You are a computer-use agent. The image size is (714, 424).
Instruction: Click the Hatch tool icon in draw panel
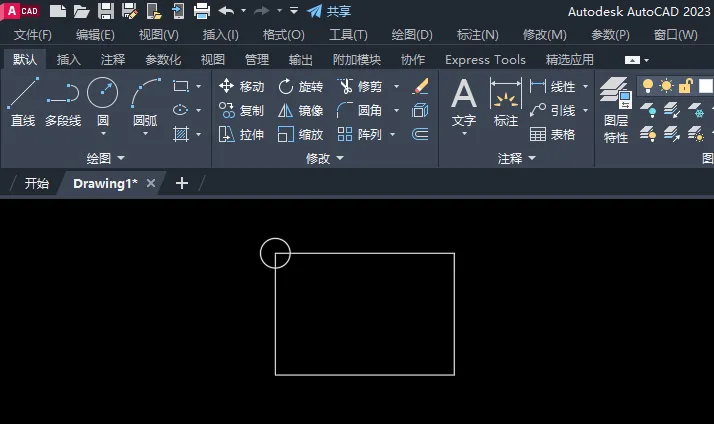click(181, 134)
